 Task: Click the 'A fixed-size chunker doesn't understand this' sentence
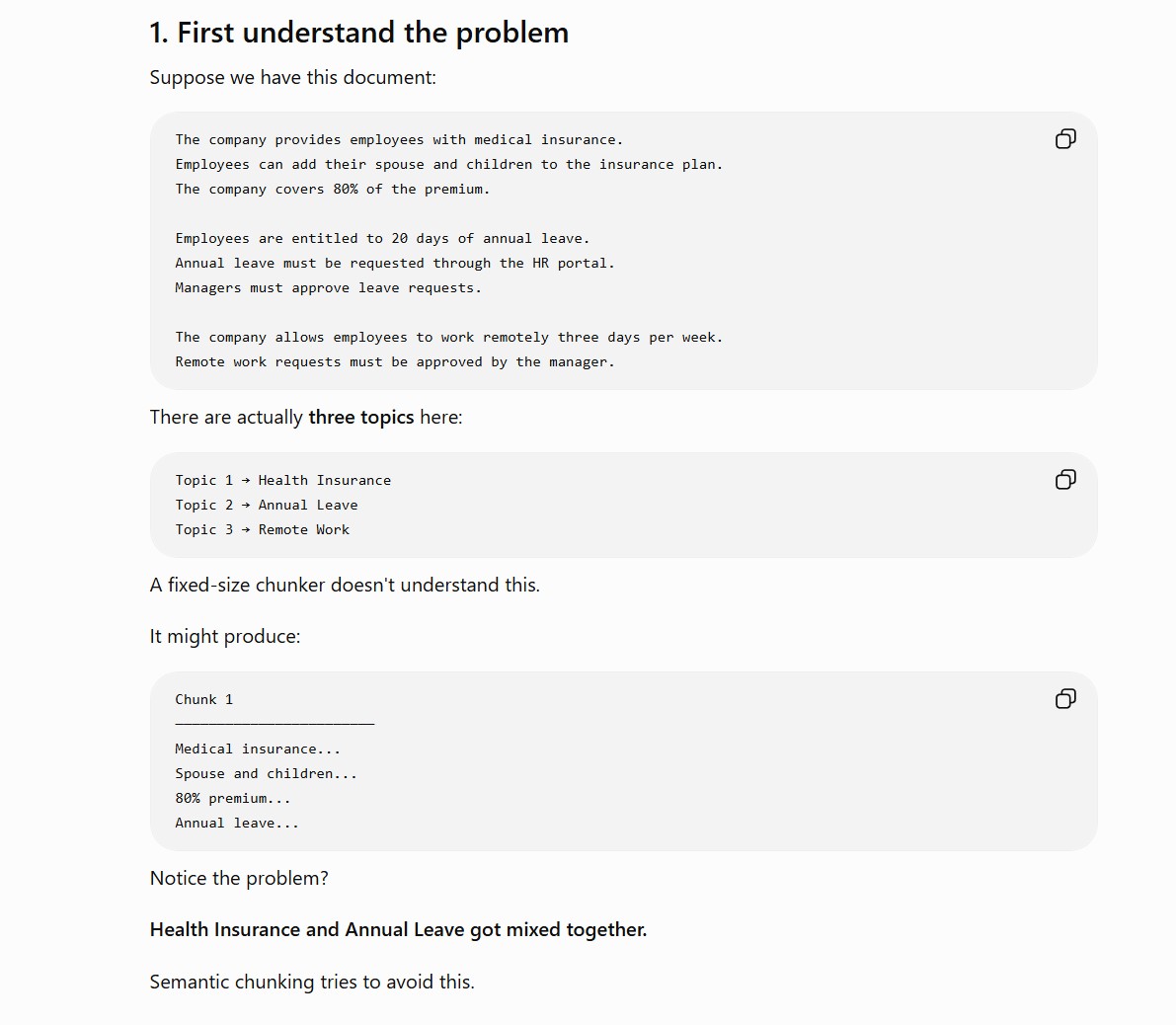pos(345,586)
